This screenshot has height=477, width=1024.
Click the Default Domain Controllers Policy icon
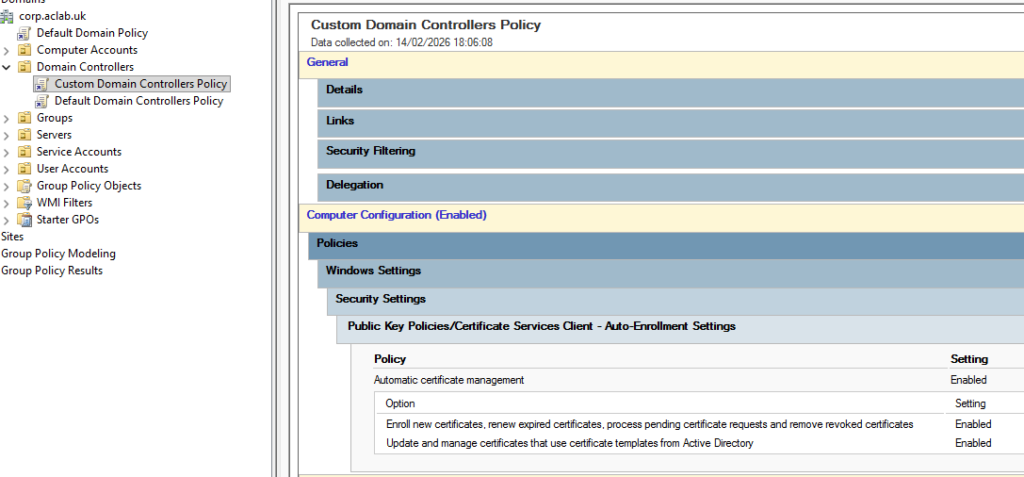click(42, 101)
